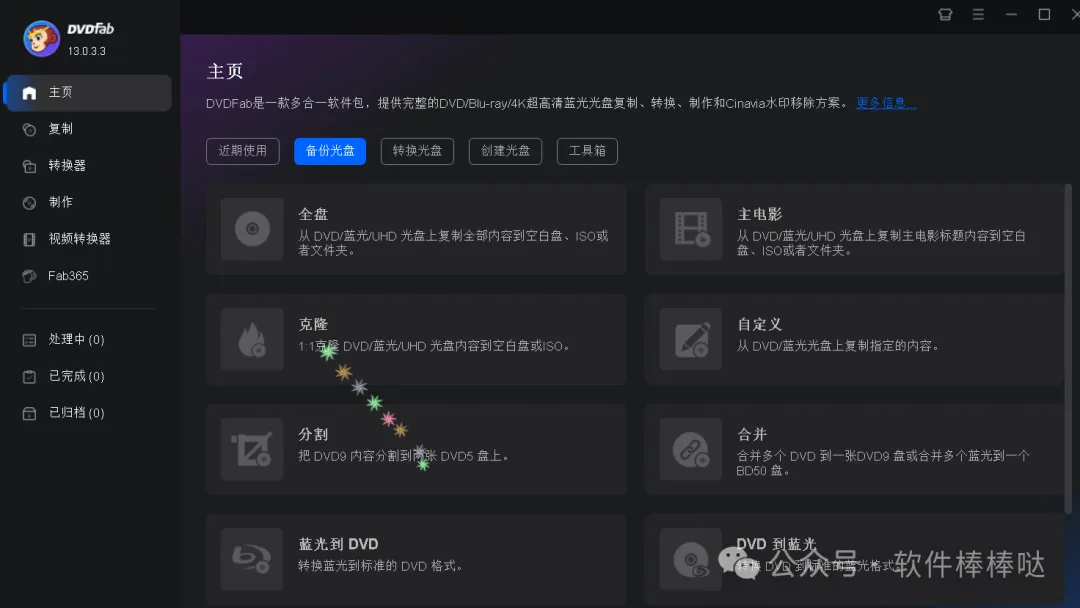Open the 克隆 card title
Viewport: 1080px width, 608px height.
click(x=313, y=324)
